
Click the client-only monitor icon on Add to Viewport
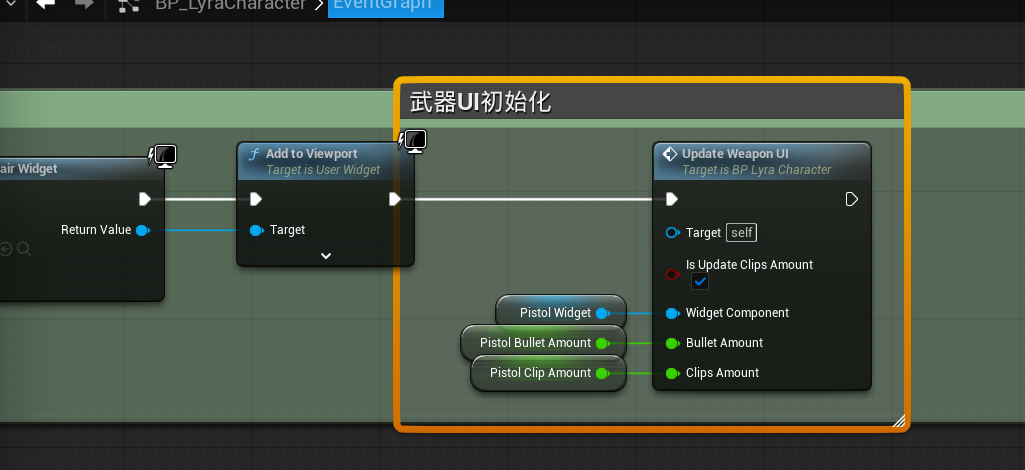point(414,142)
